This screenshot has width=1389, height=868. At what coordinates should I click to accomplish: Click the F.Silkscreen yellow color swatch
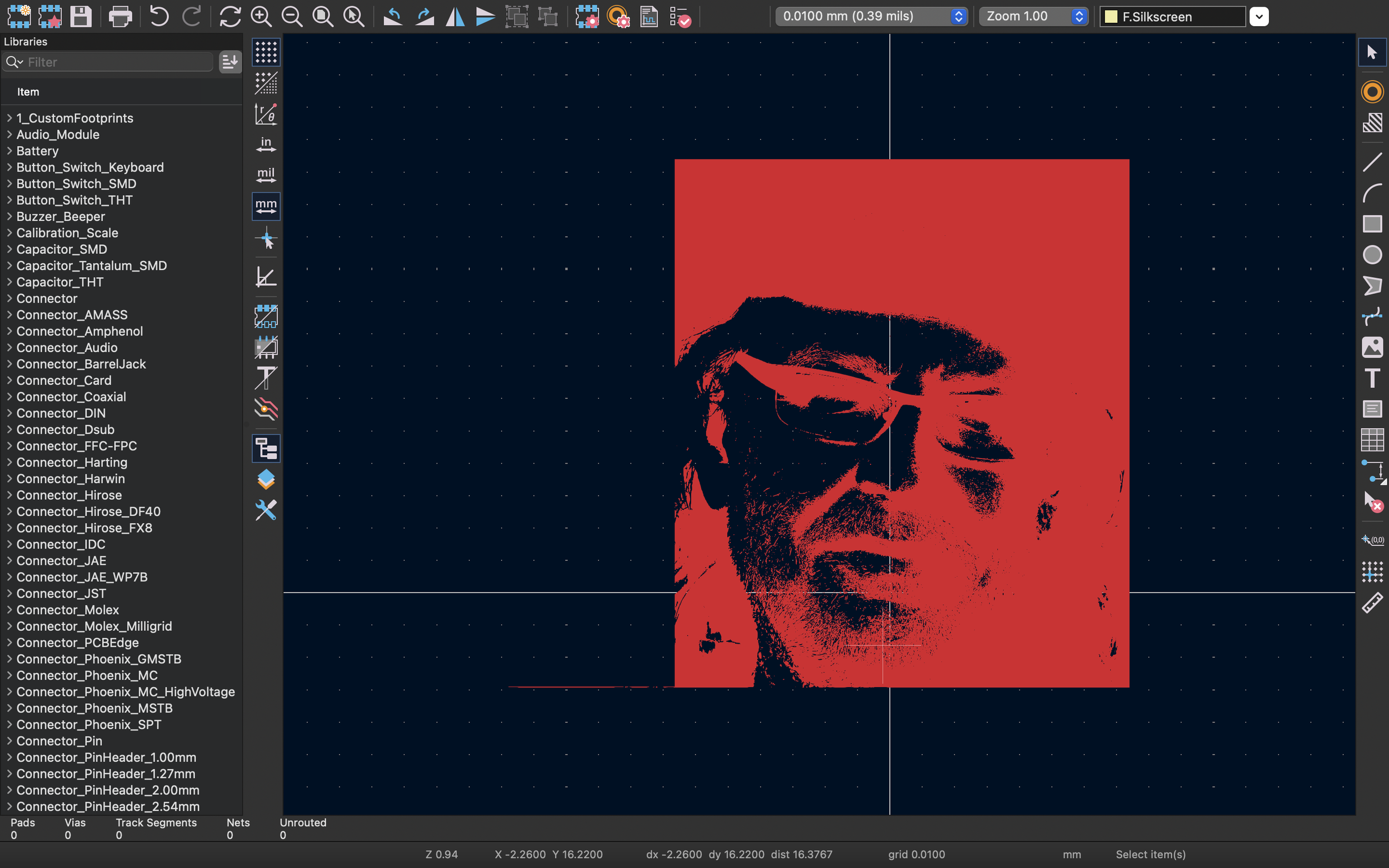tap(1111, 17)
